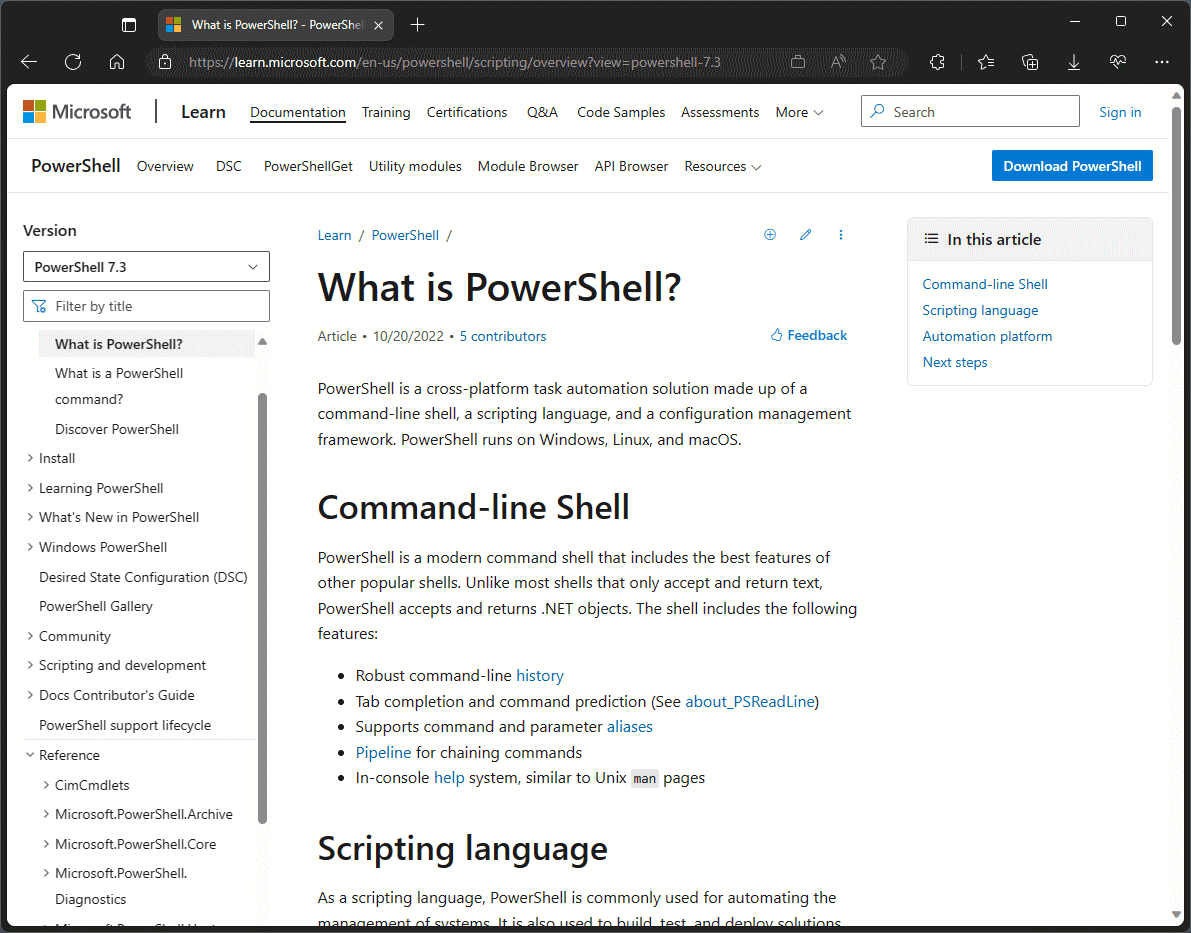View Downloads from the browser toolbar
The height and width of the screenshot is (933, 1191).
(1074, 61)
